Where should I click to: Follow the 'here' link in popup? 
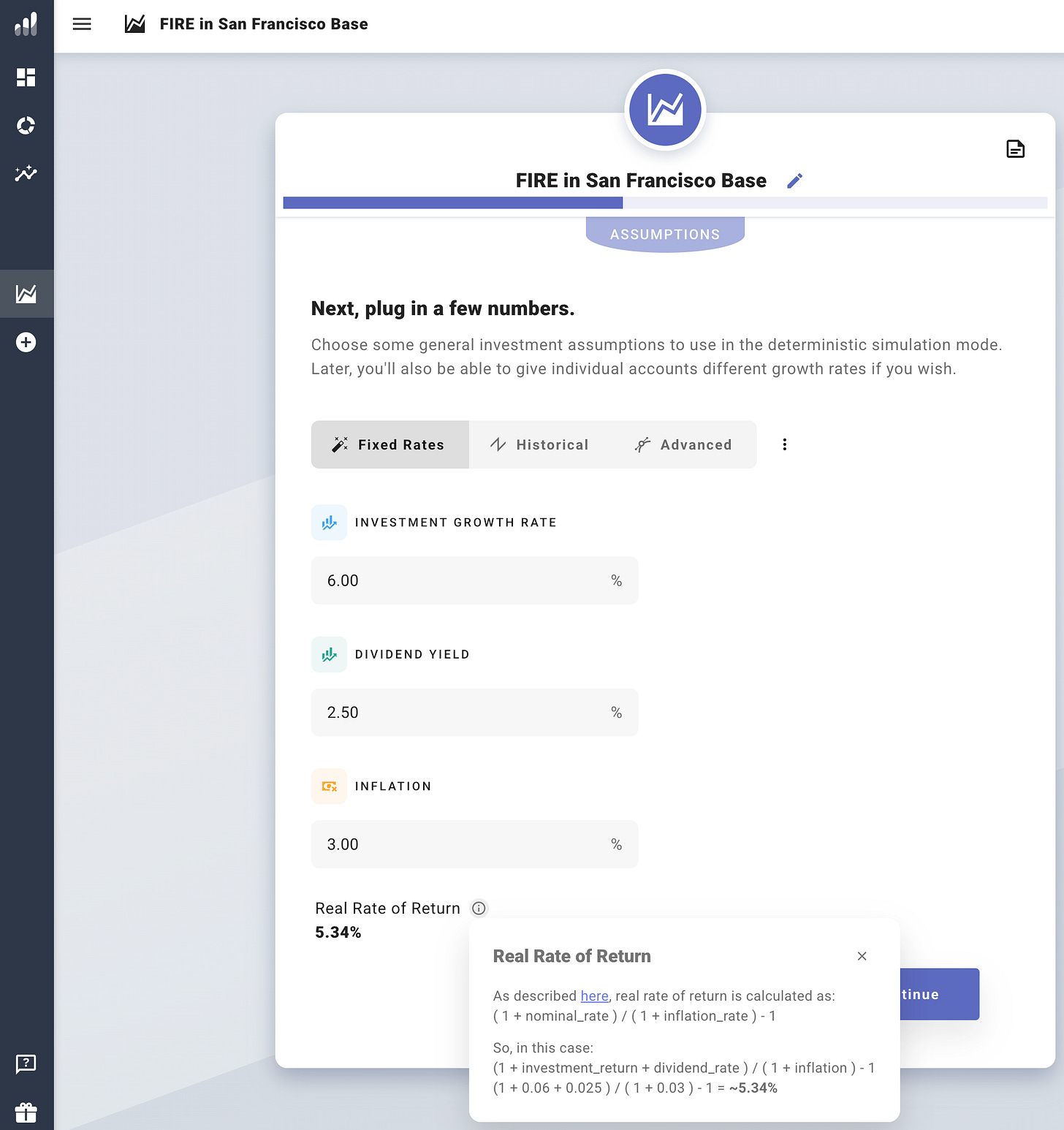594,996
